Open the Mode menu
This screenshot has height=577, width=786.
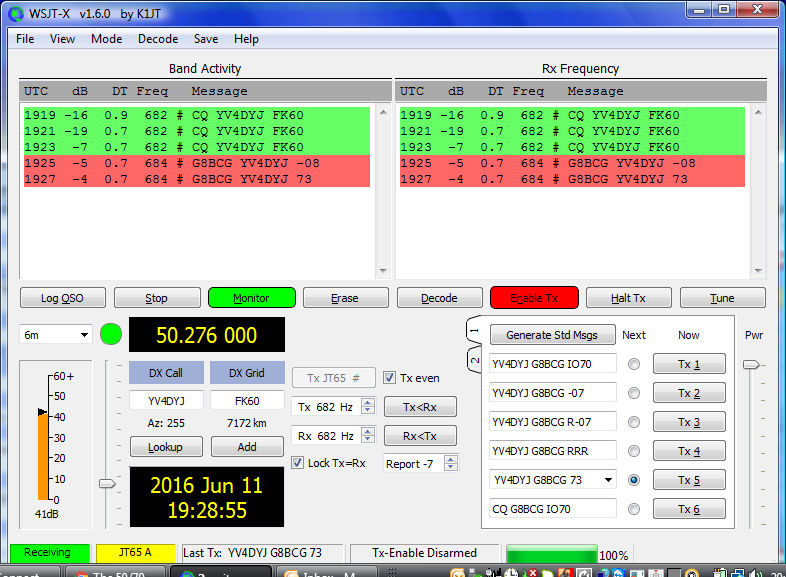(x=106, y=39)
